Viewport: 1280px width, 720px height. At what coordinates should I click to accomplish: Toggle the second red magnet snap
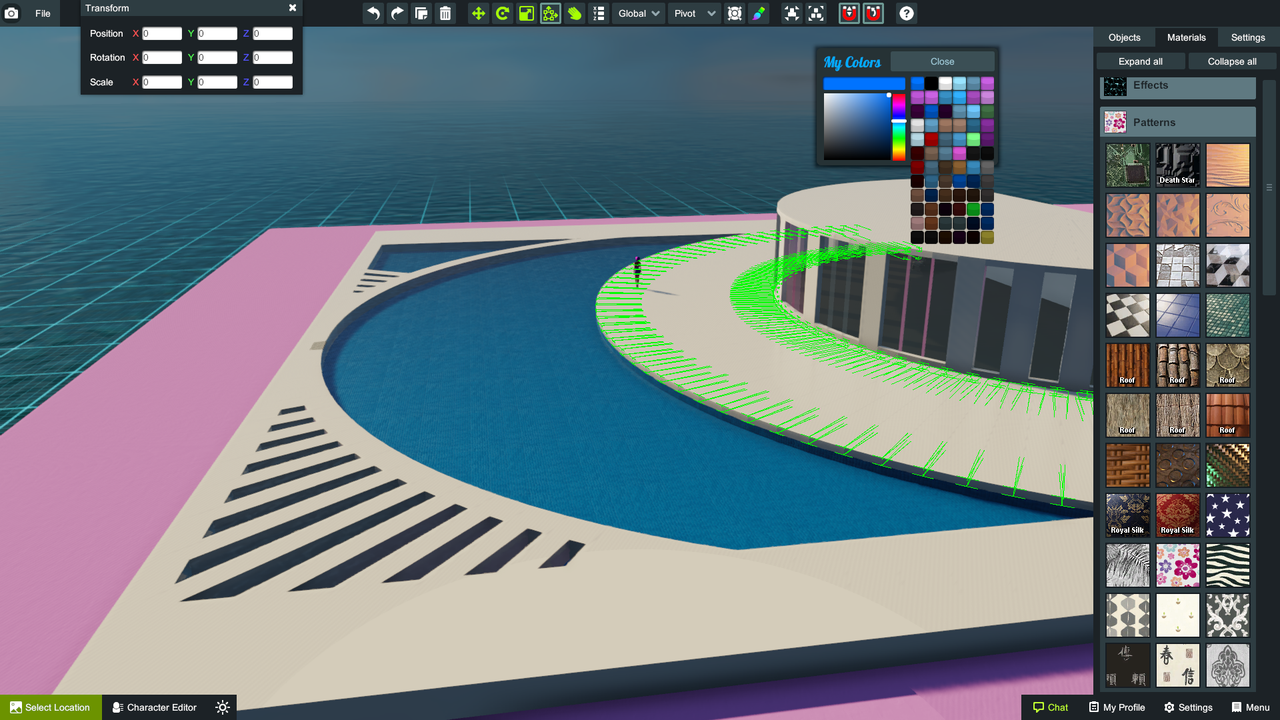pyautogui.click(x=873, y=14)
